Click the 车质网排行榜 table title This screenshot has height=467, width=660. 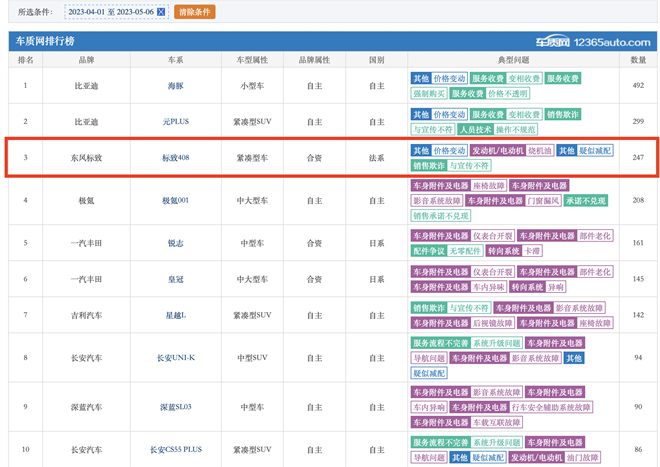click(45, 41)
